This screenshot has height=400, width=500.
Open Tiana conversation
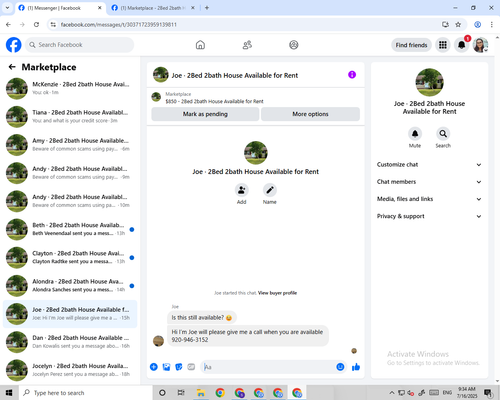[x=70, y=117]
